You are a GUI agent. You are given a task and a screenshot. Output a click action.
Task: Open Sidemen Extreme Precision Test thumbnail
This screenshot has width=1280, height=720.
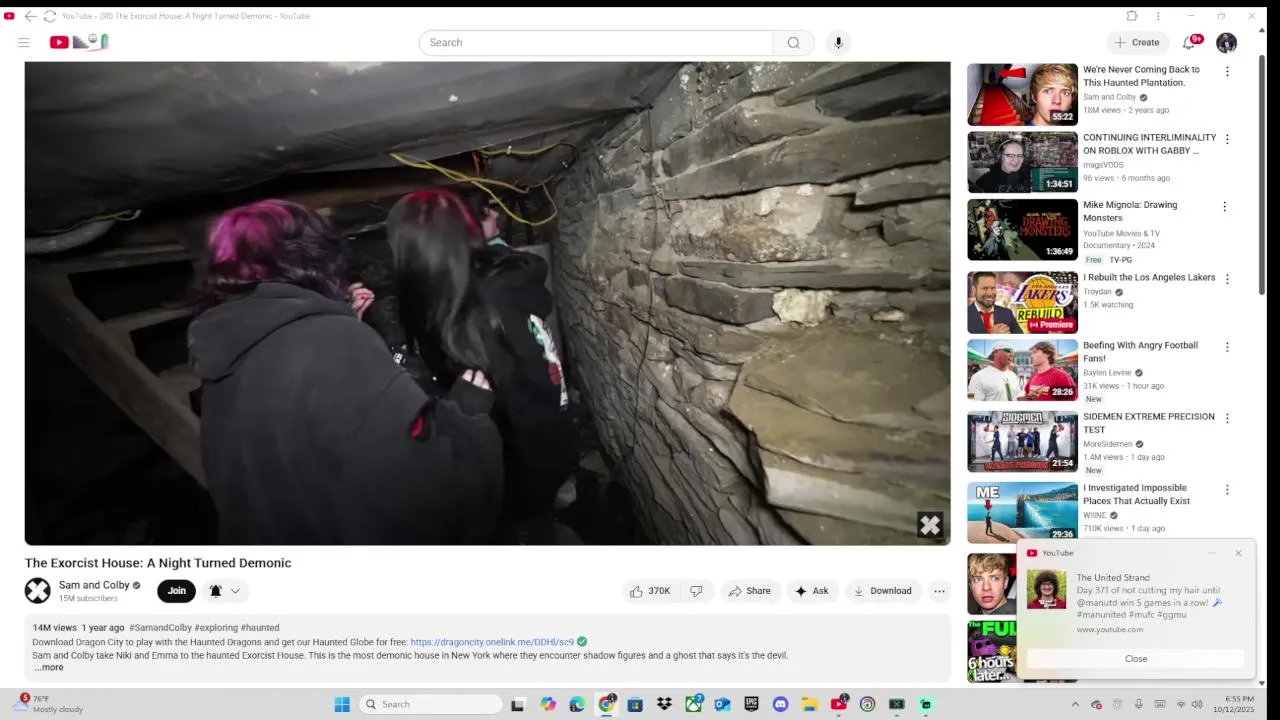[1022, 441]
